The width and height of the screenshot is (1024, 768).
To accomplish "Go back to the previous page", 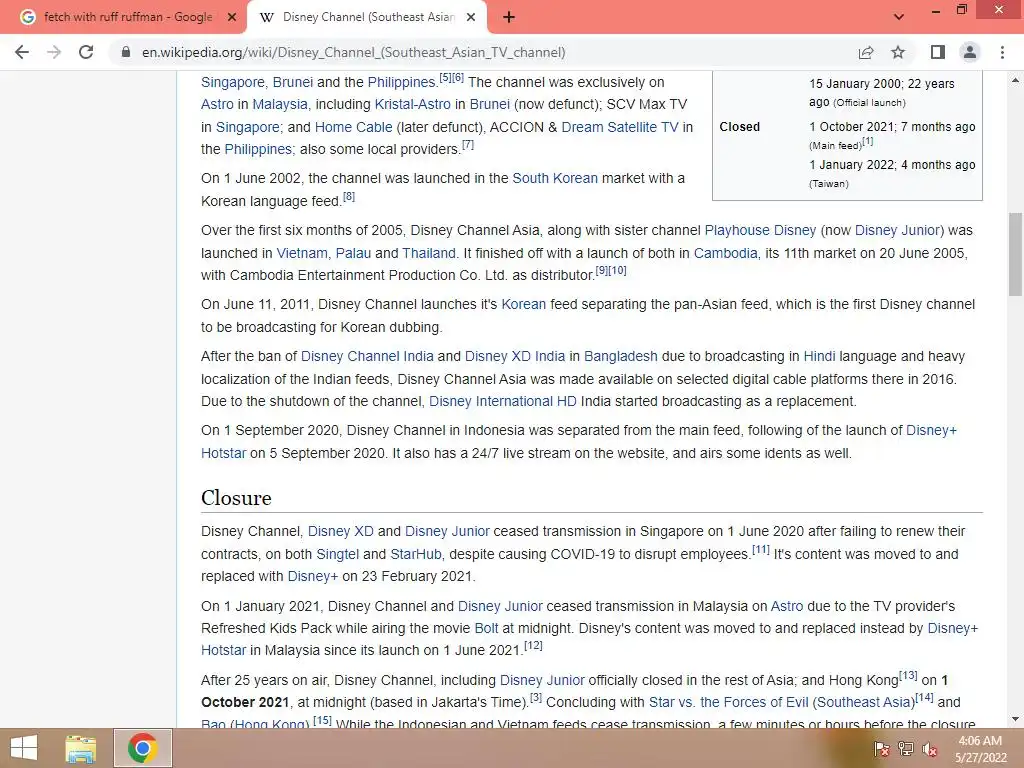I will [22, 52].
